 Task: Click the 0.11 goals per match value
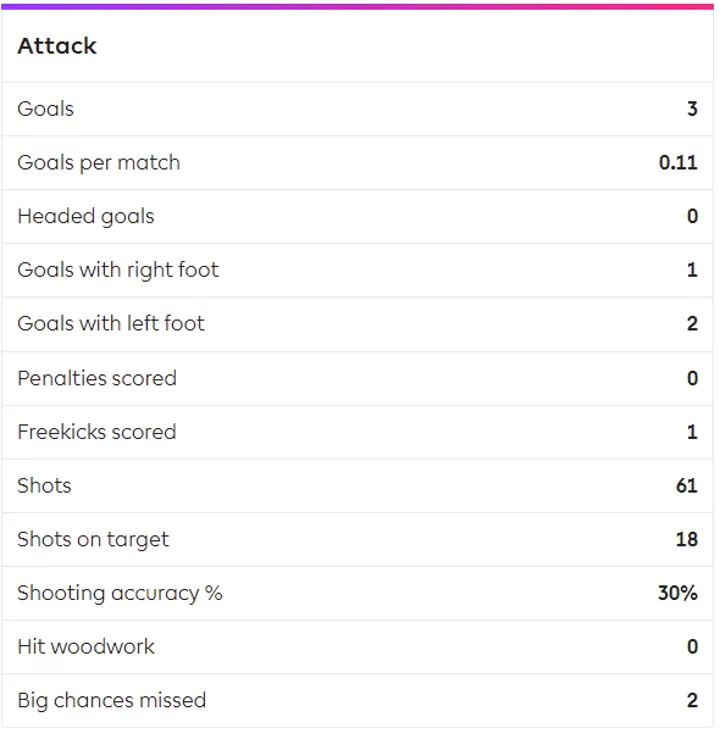(678, 163)
